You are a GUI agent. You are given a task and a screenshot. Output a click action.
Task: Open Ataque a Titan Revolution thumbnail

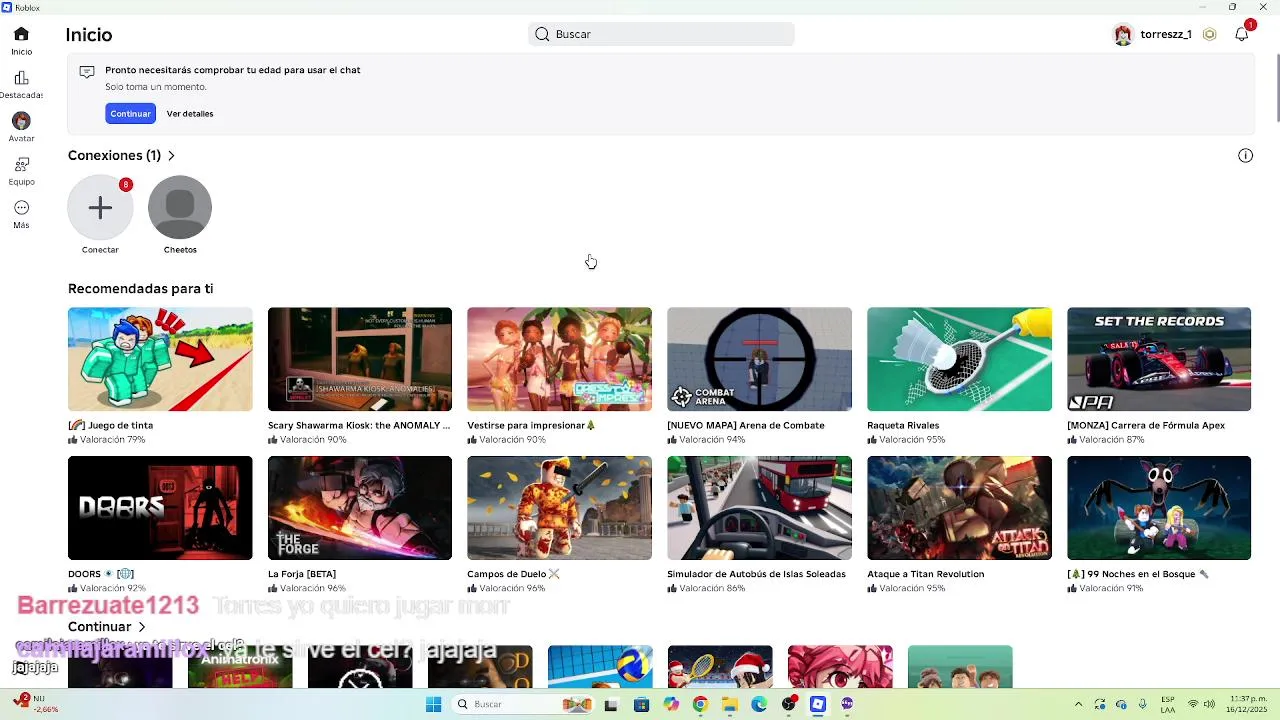[959, 508]
